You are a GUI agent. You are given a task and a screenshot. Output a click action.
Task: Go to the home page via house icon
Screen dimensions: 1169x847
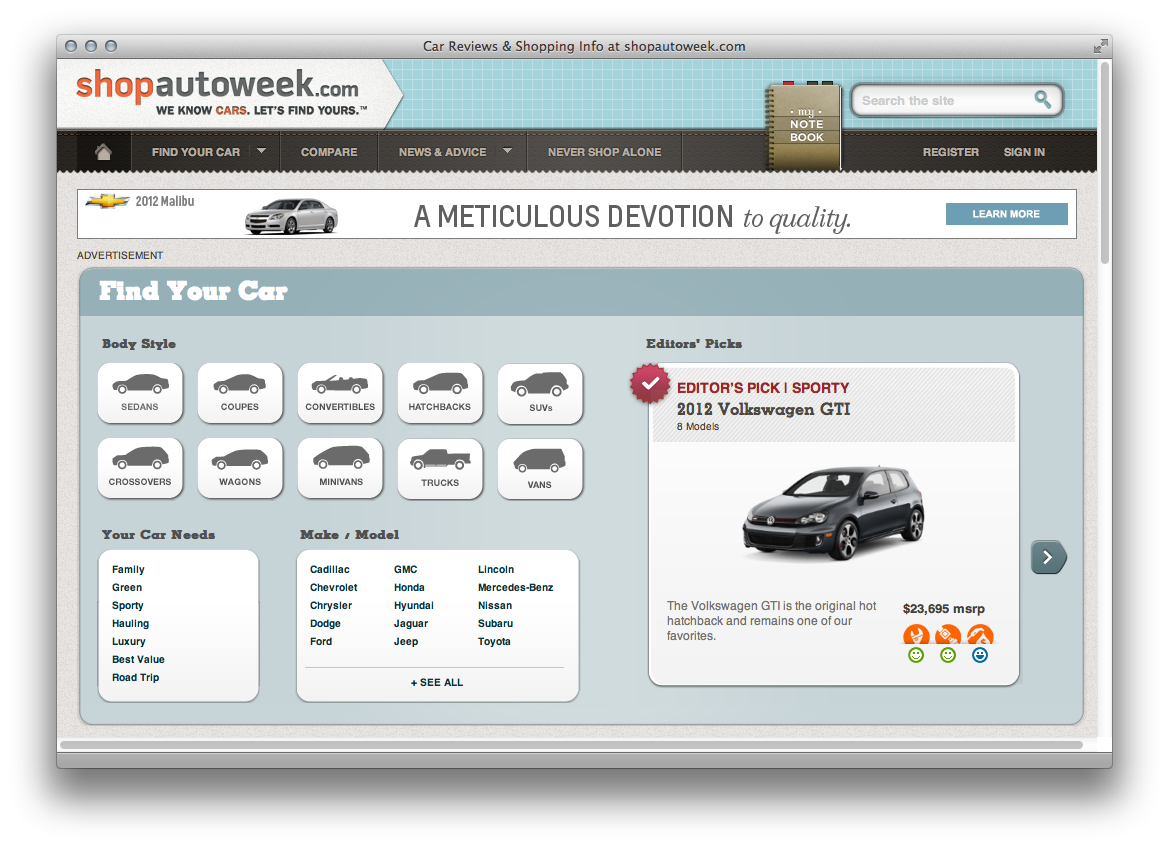pyautogui.click(x=104, y=152)
